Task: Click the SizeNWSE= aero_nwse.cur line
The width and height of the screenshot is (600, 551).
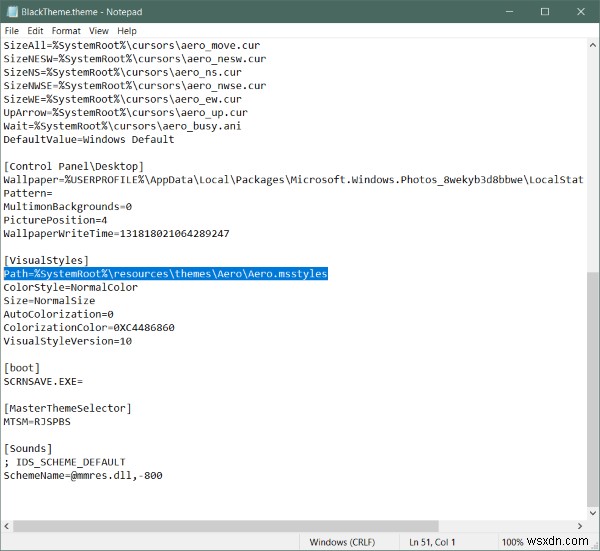Action: click(135, 85)
